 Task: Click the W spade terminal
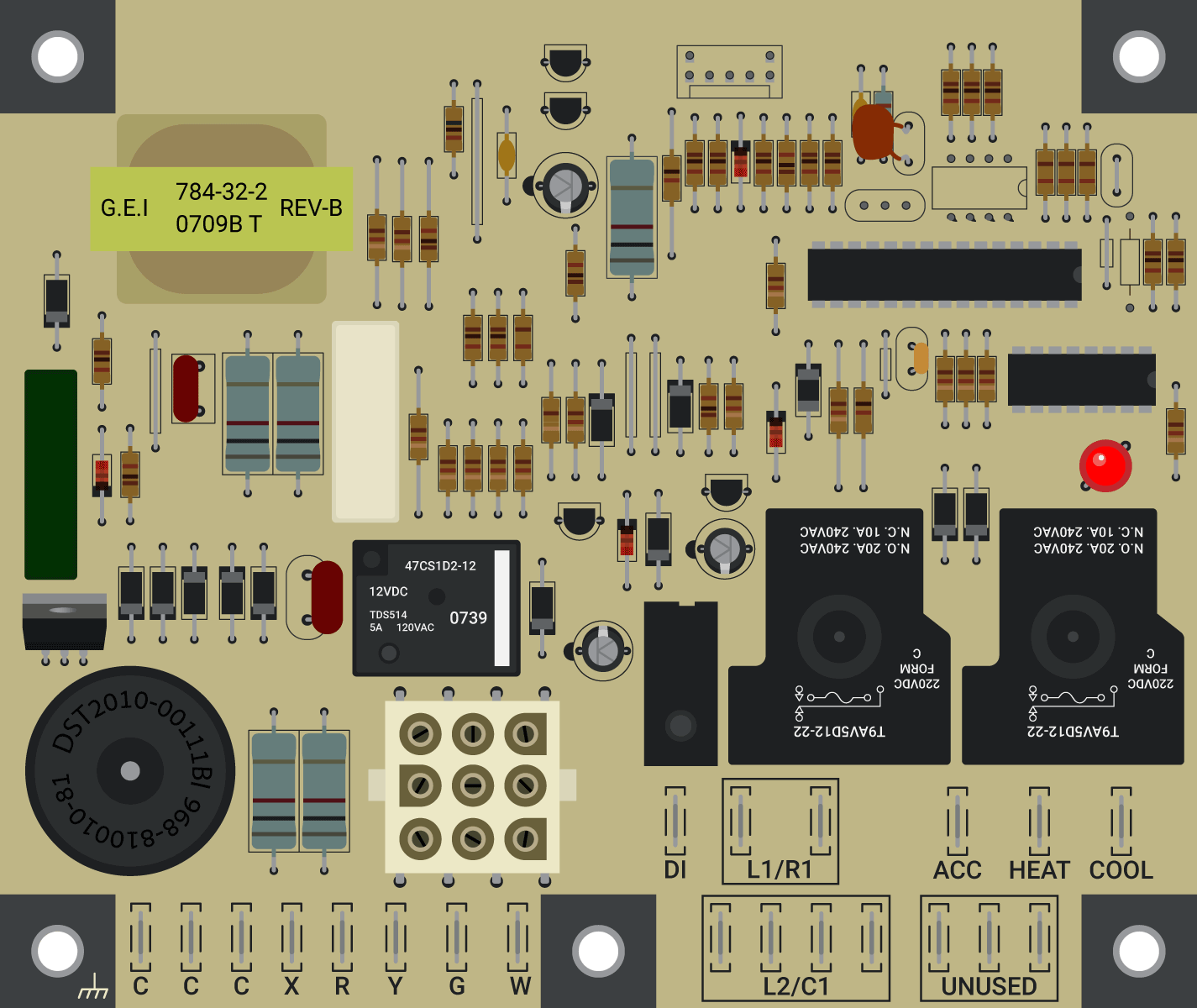518,937
